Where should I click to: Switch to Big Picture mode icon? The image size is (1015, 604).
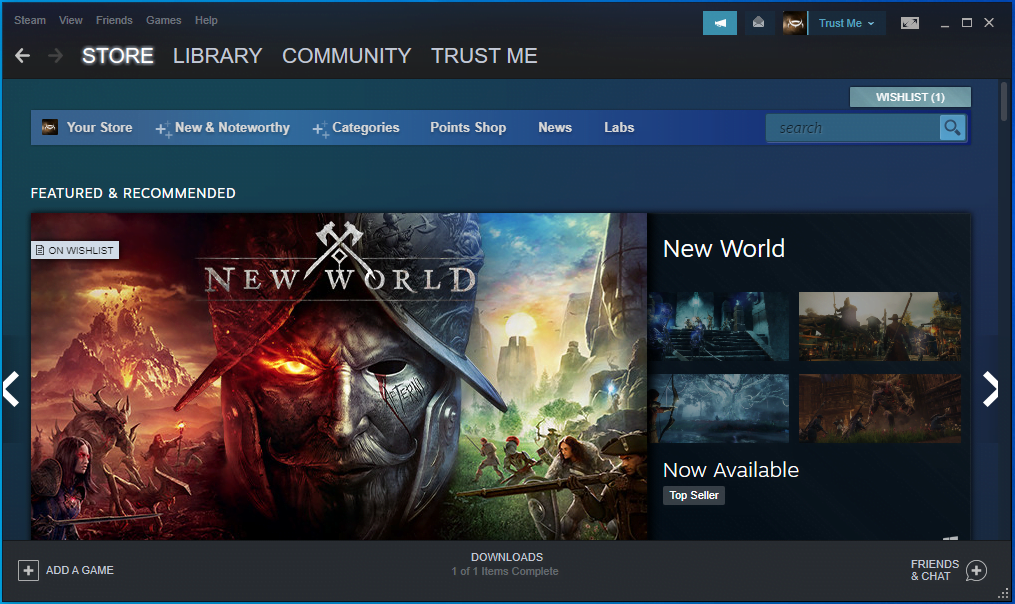point(909,23)
